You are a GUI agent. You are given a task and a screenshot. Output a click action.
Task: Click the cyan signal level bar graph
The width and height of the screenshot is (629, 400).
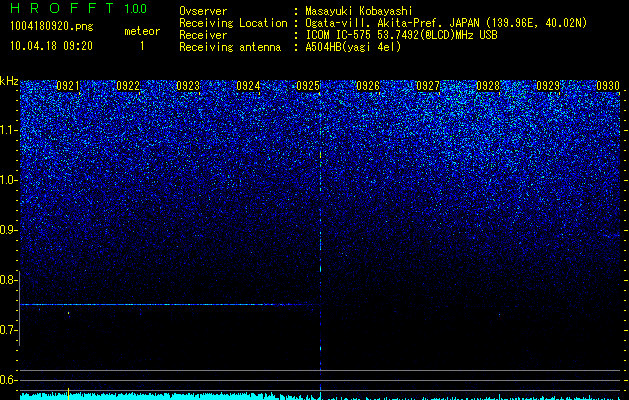coord(321,396)
